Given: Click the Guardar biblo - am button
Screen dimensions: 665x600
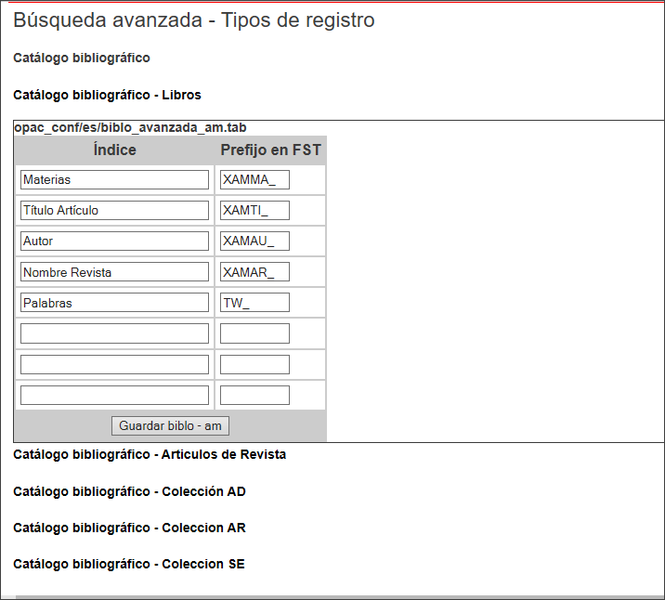Looking at the screenshot, I should (x=170, y=426).
